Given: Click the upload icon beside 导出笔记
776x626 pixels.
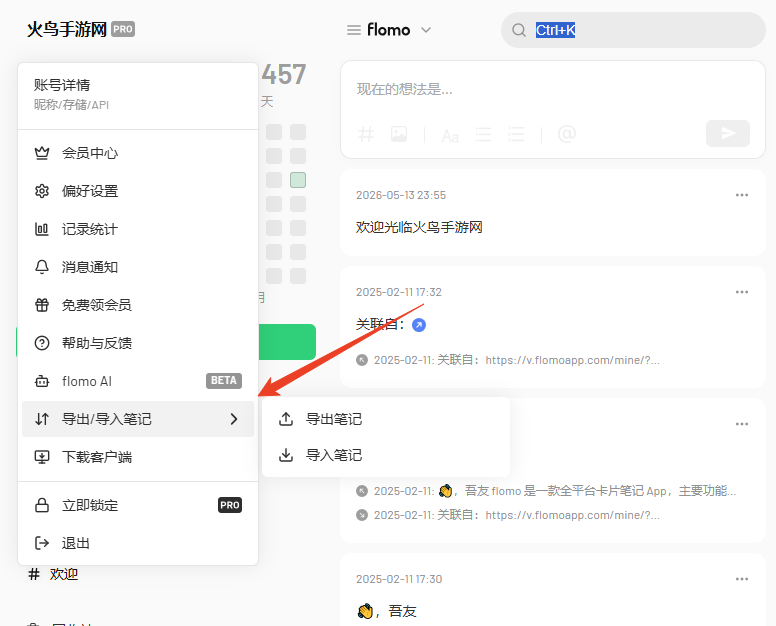Looking at the screenshot, I should pyautogui.click(x=286, y=419).
